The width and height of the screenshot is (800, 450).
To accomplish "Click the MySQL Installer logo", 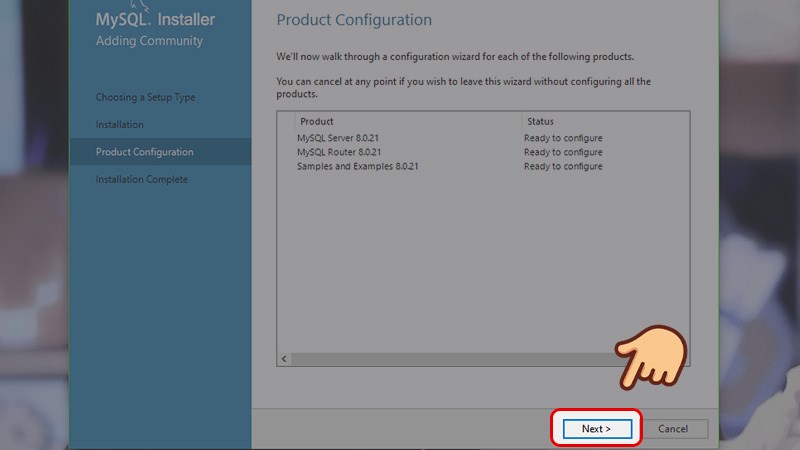I will pyautogui.click(x=155, y=19).
